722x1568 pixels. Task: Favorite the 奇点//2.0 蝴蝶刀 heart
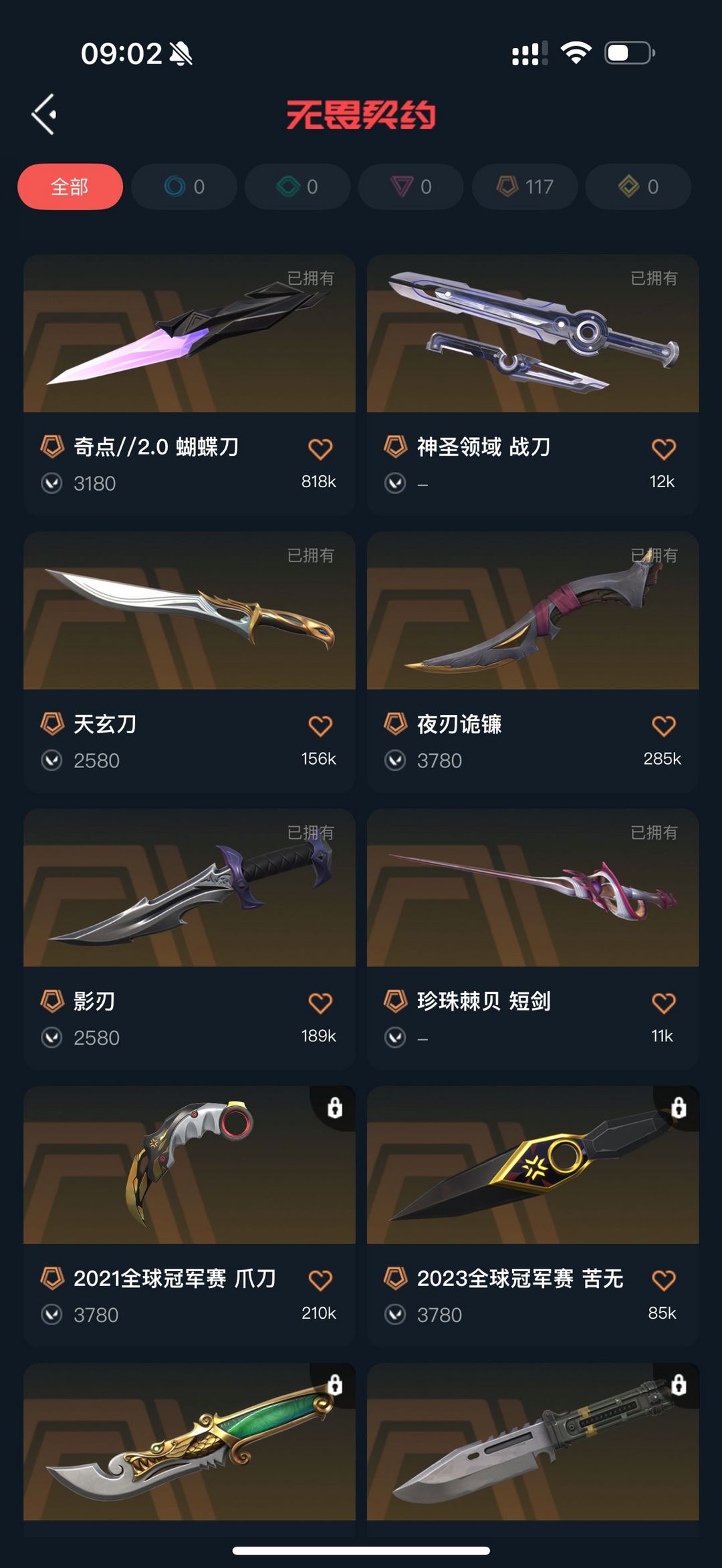tap(320, 448)
